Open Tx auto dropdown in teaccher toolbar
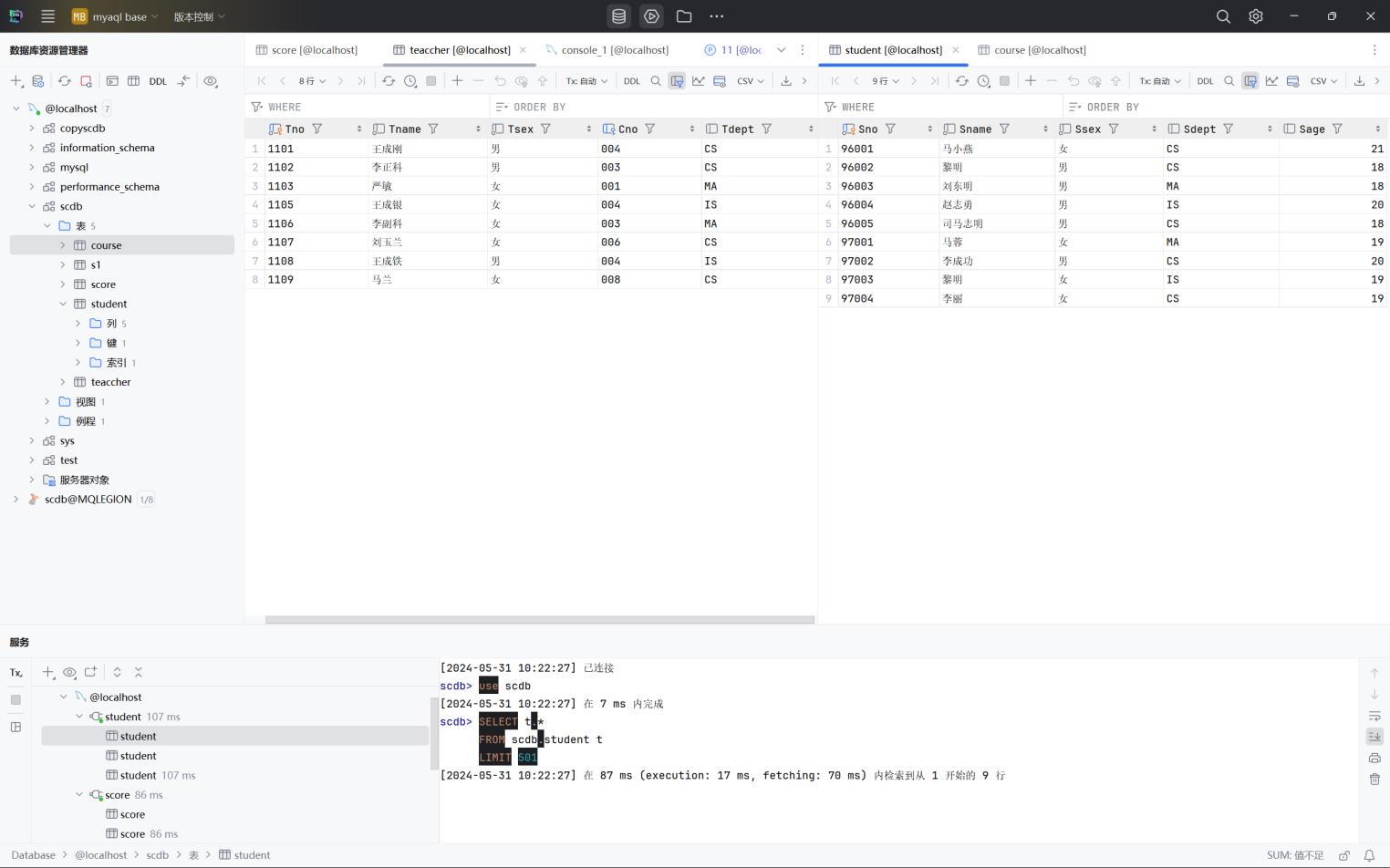Image resolution: width=1390 pixels, height=868 pixels. point(586,81)
